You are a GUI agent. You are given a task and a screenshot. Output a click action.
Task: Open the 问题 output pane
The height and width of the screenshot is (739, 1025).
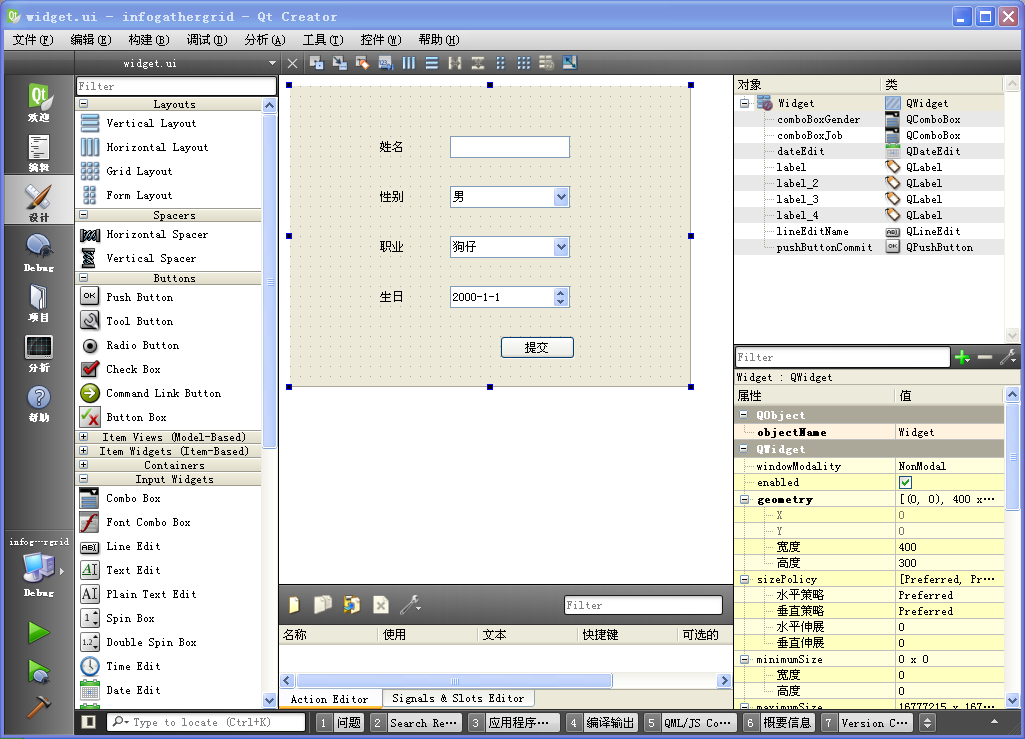pos(340,723)
